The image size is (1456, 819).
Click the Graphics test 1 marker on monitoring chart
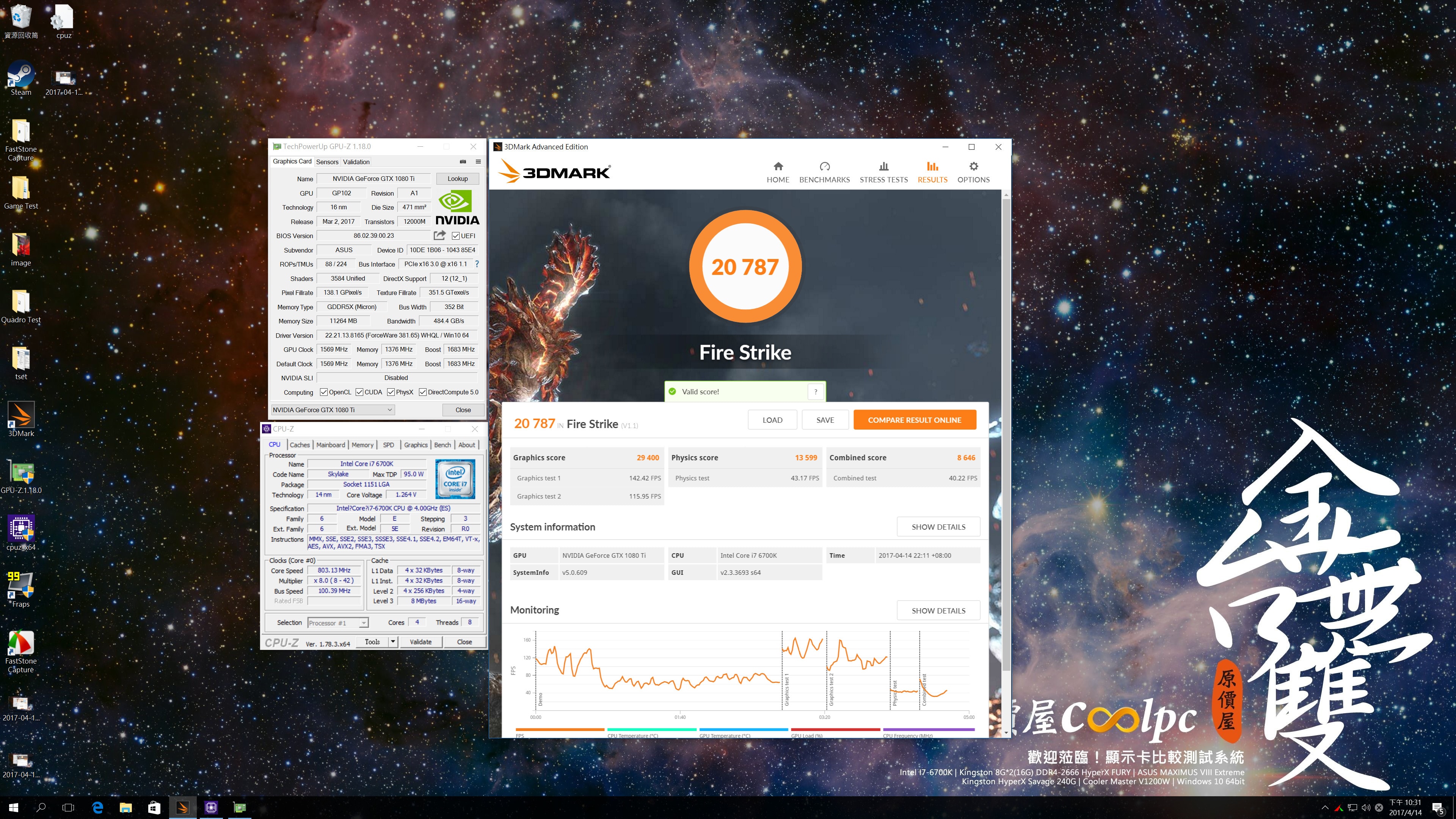tap(786, 690)
